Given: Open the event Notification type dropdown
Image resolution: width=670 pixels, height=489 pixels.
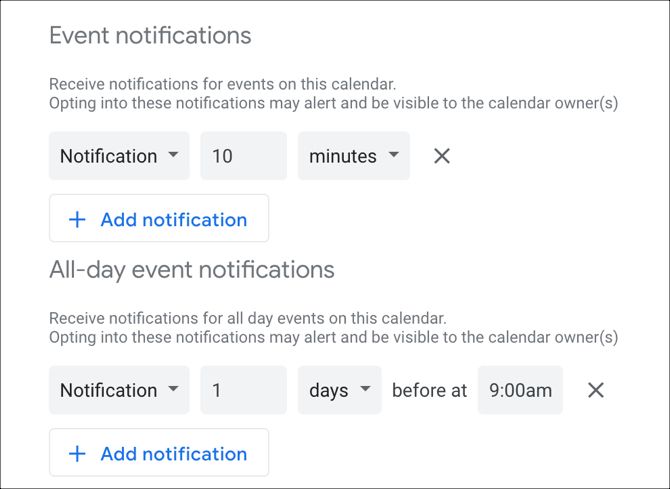Looking at the screenshot, I should (x=119, y=156).
